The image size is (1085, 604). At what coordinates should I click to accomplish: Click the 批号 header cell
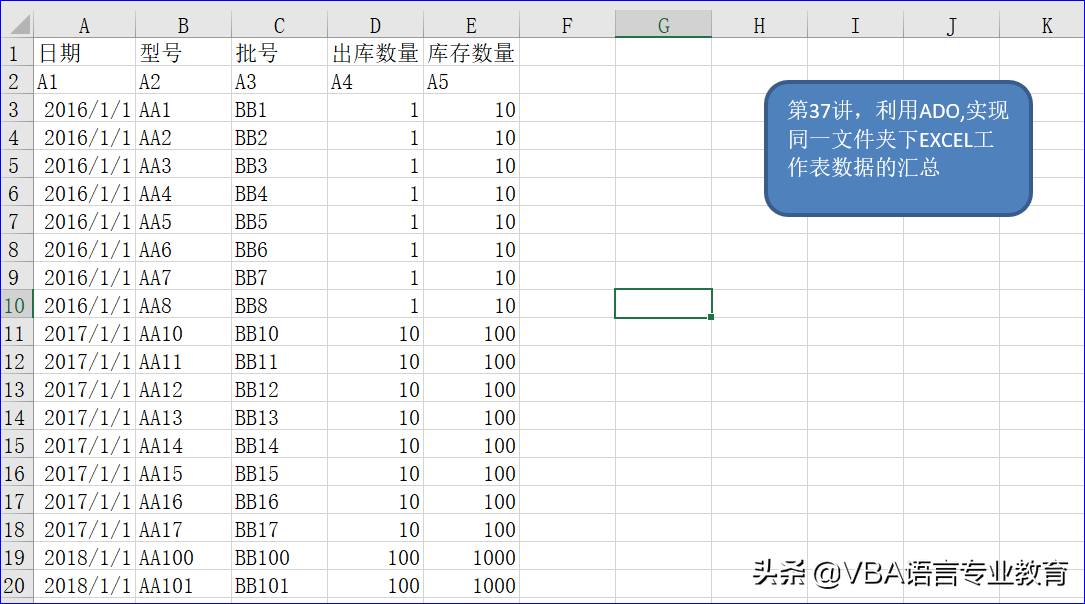click(x=279, y=53)
